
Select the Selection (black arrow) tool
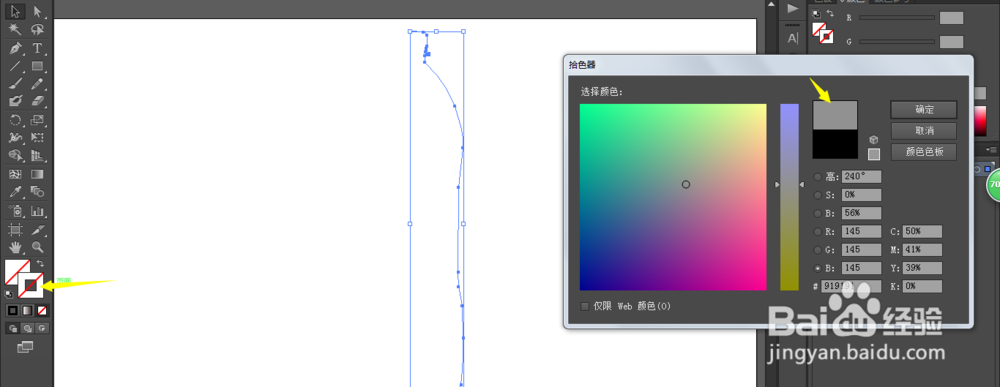pyautogui.click(x=16, y=11)
